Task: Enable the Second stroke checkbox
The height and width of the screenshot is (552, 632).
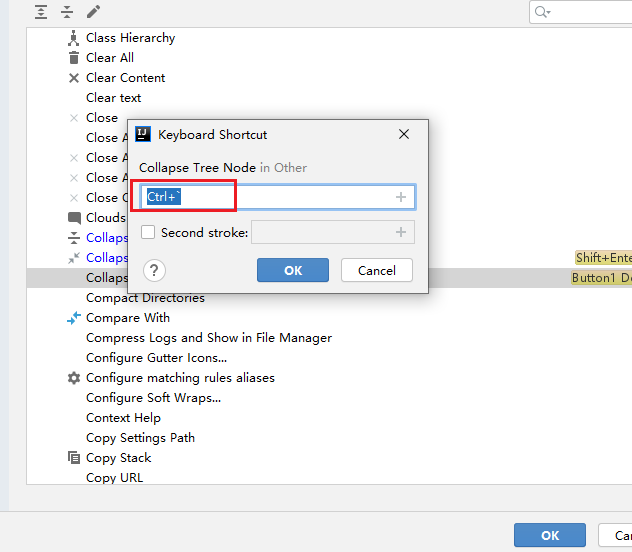Action: (148, 232)
